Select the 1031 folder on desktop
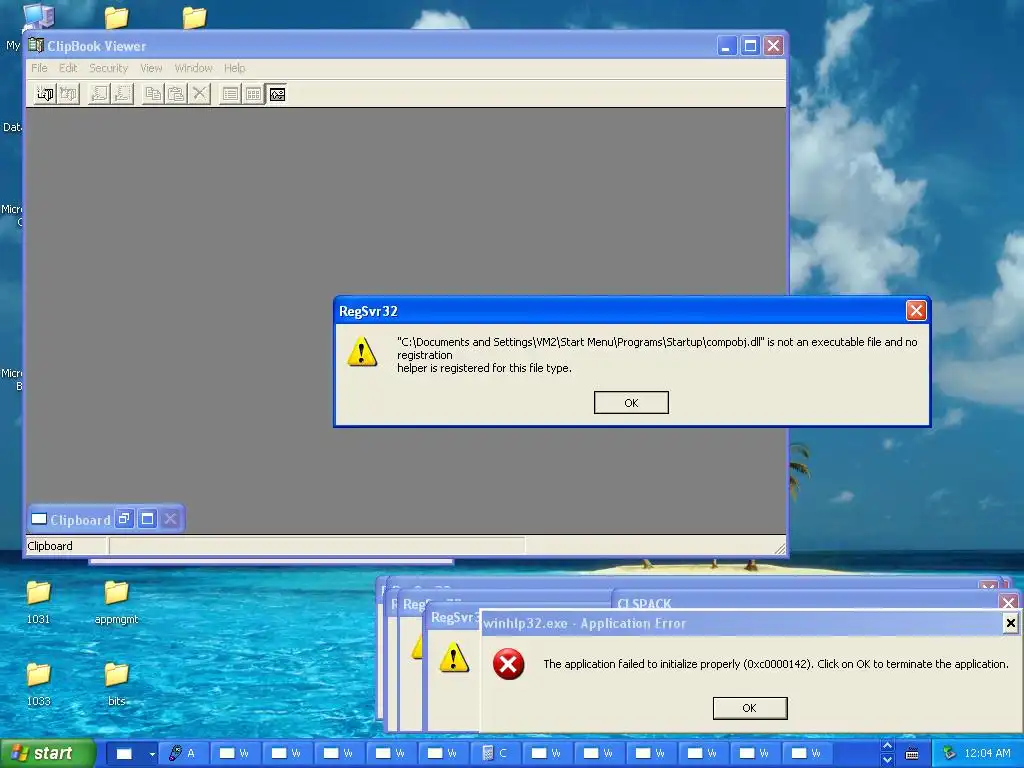1024x768 pixels. [38, 601]
